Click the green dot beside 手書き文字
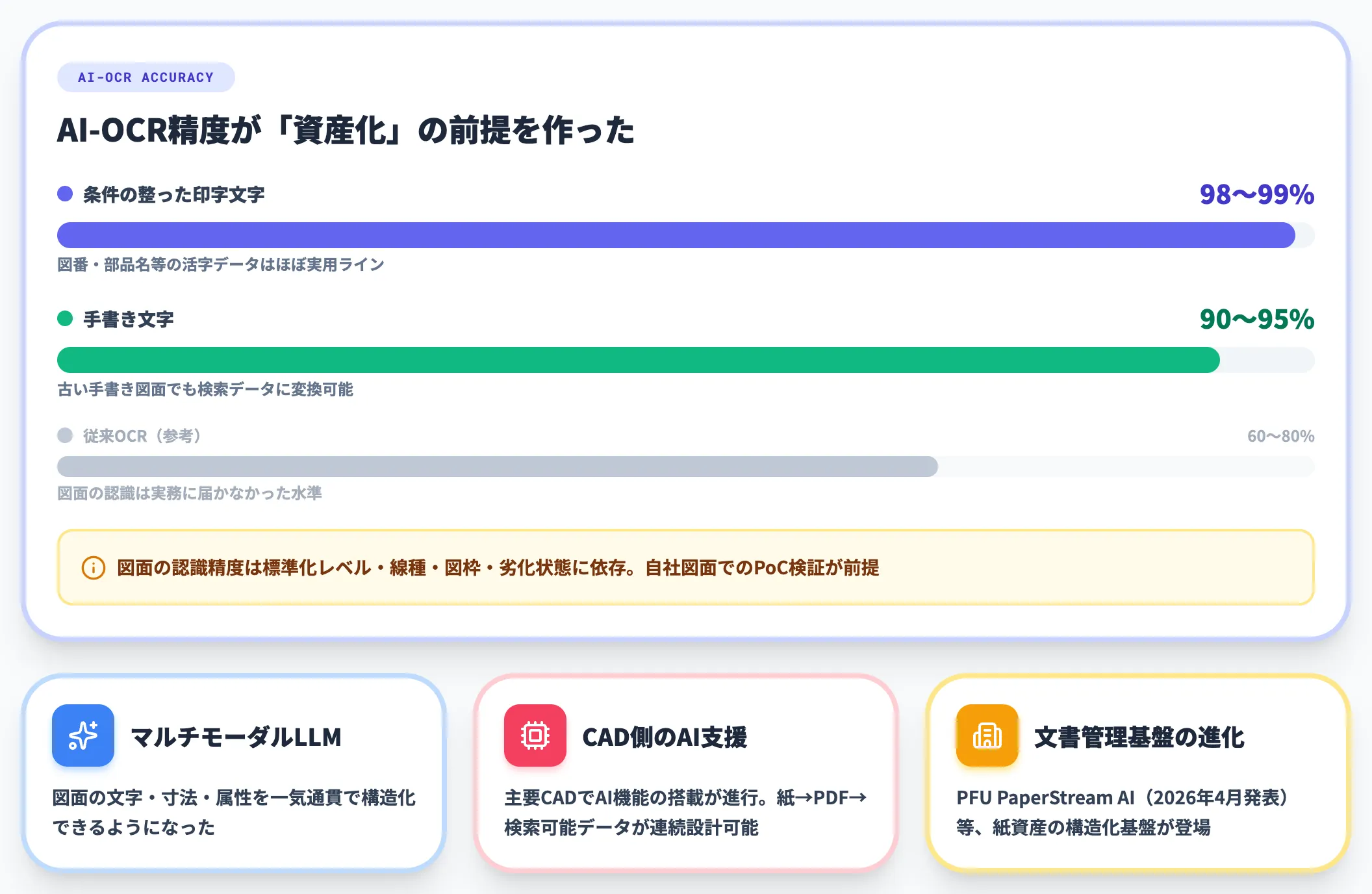This screenshot has height=894, width=1372. pos(65,318)
